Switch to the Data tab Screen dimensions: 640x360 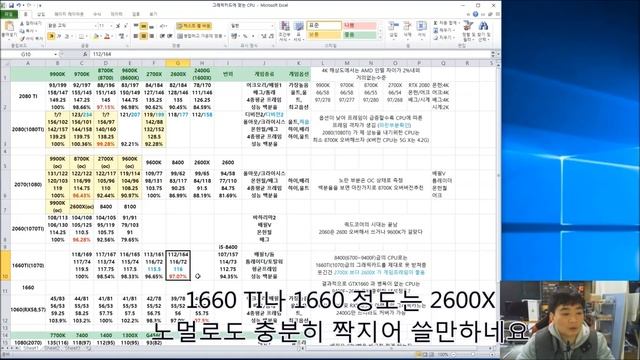click(116, 14)
